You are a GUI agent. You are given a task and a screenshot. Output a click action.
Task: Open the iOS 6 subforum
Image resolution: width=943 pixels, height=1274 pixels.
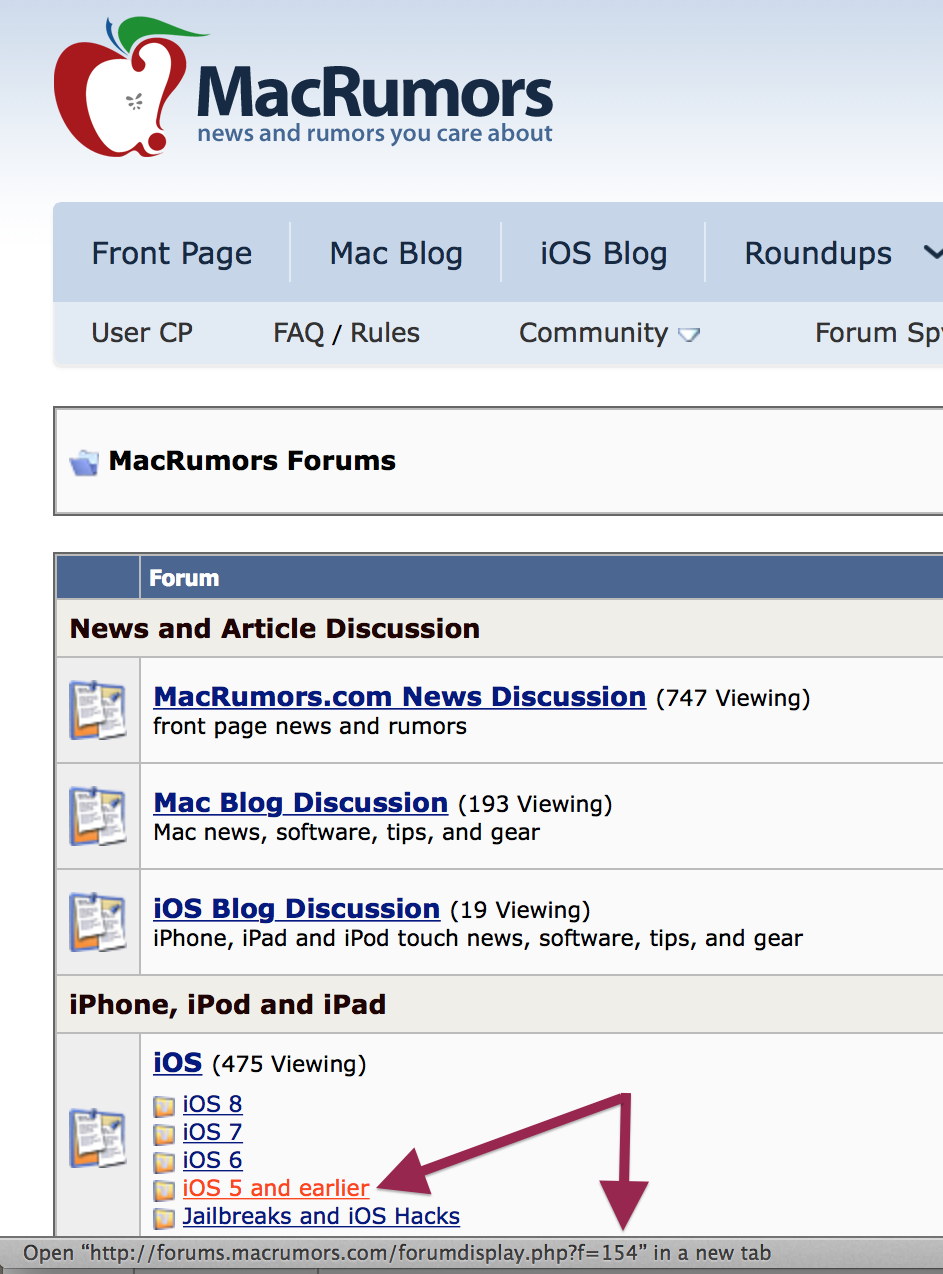coord(212,1160)
